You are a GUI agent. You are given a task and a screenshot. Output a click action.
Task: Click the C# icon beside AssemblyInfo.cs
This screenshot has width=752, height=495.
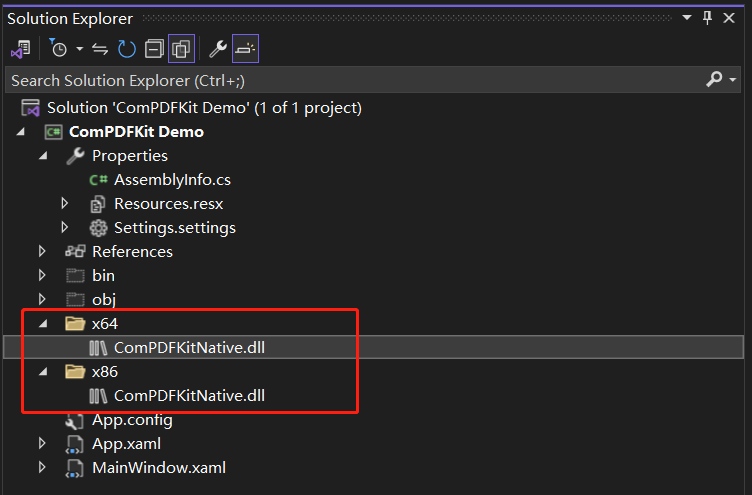click(98, 180)
